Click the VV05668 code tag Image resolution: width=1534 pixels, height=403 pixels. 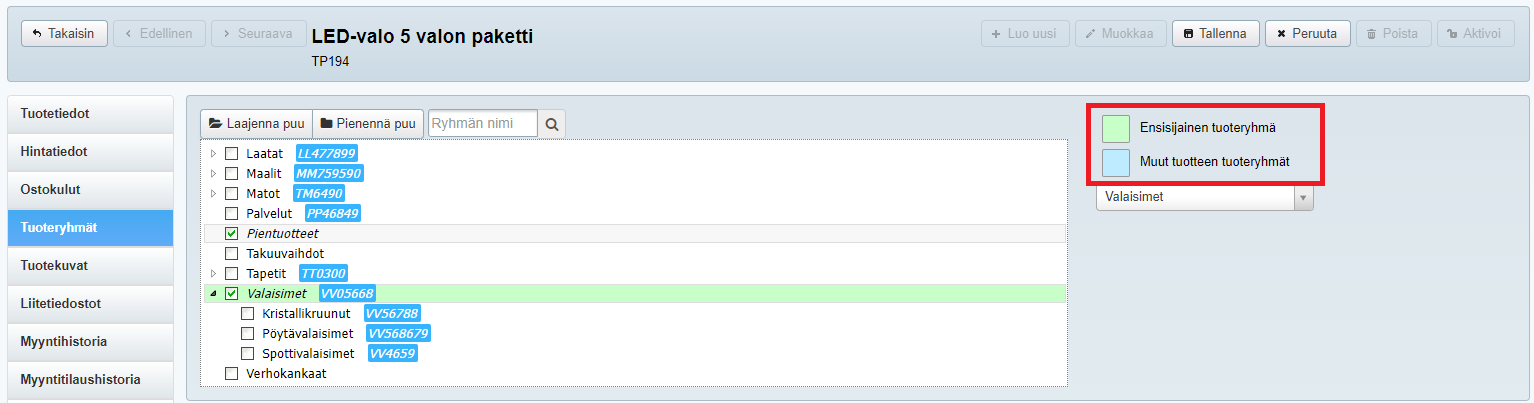347,294
